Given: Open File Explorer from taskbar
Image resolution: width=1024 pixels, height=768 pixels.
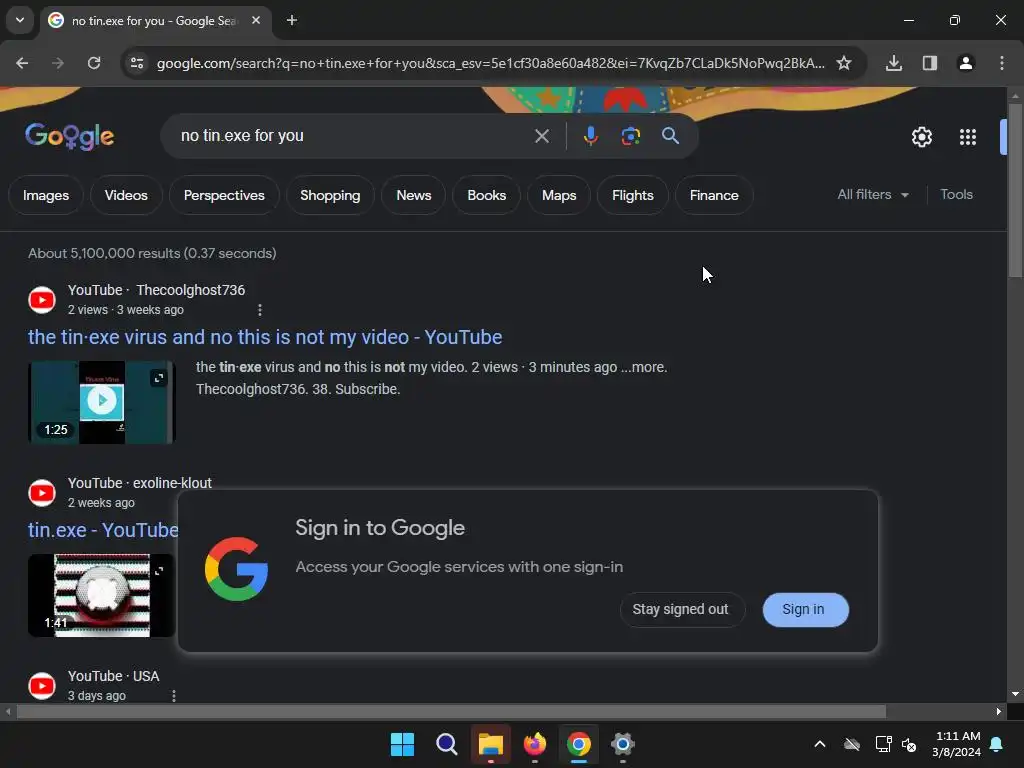Looking at the screenshot, I should click(490, 744).
